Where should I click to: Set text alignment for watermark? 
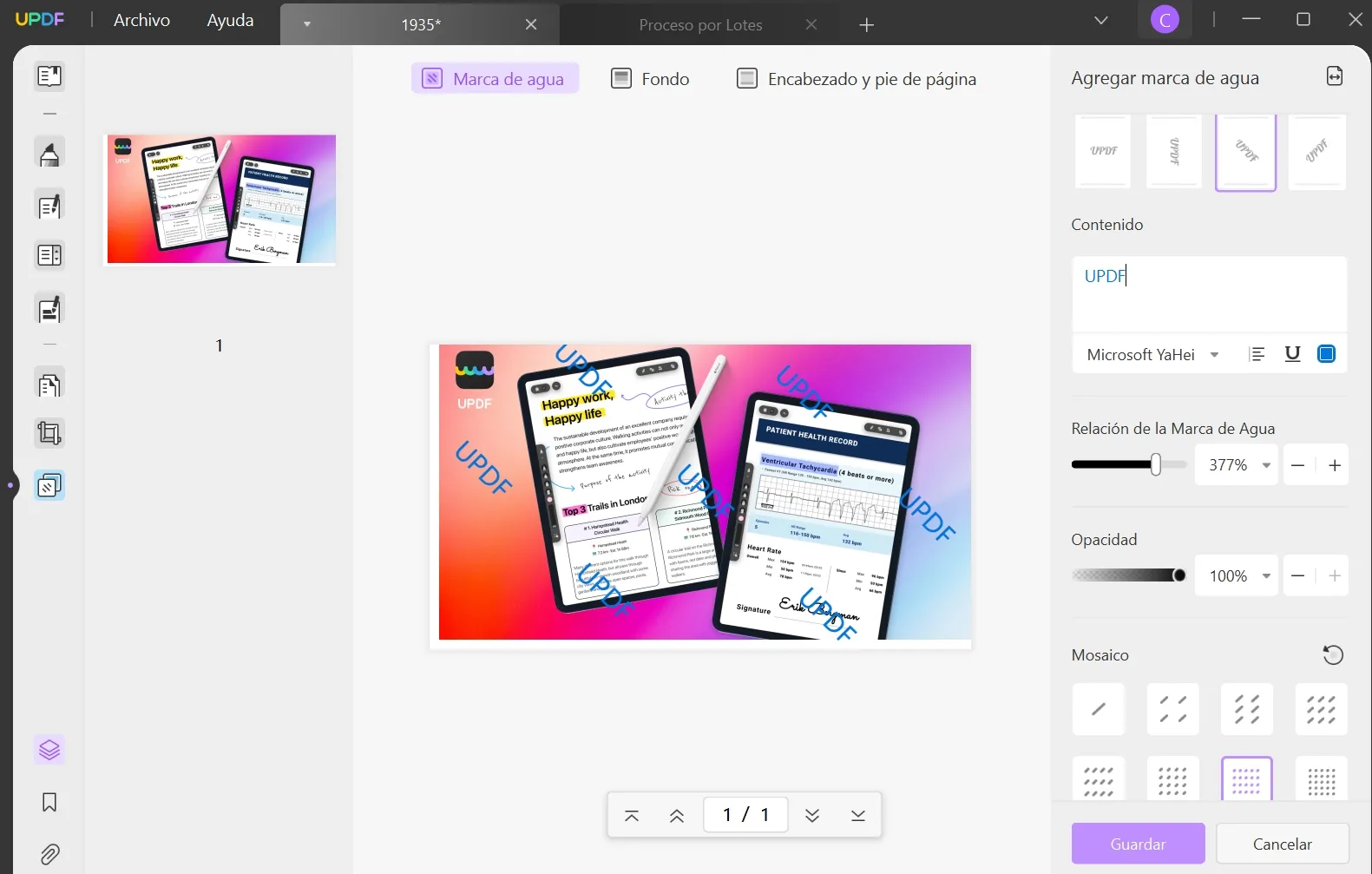[1257, 354]
